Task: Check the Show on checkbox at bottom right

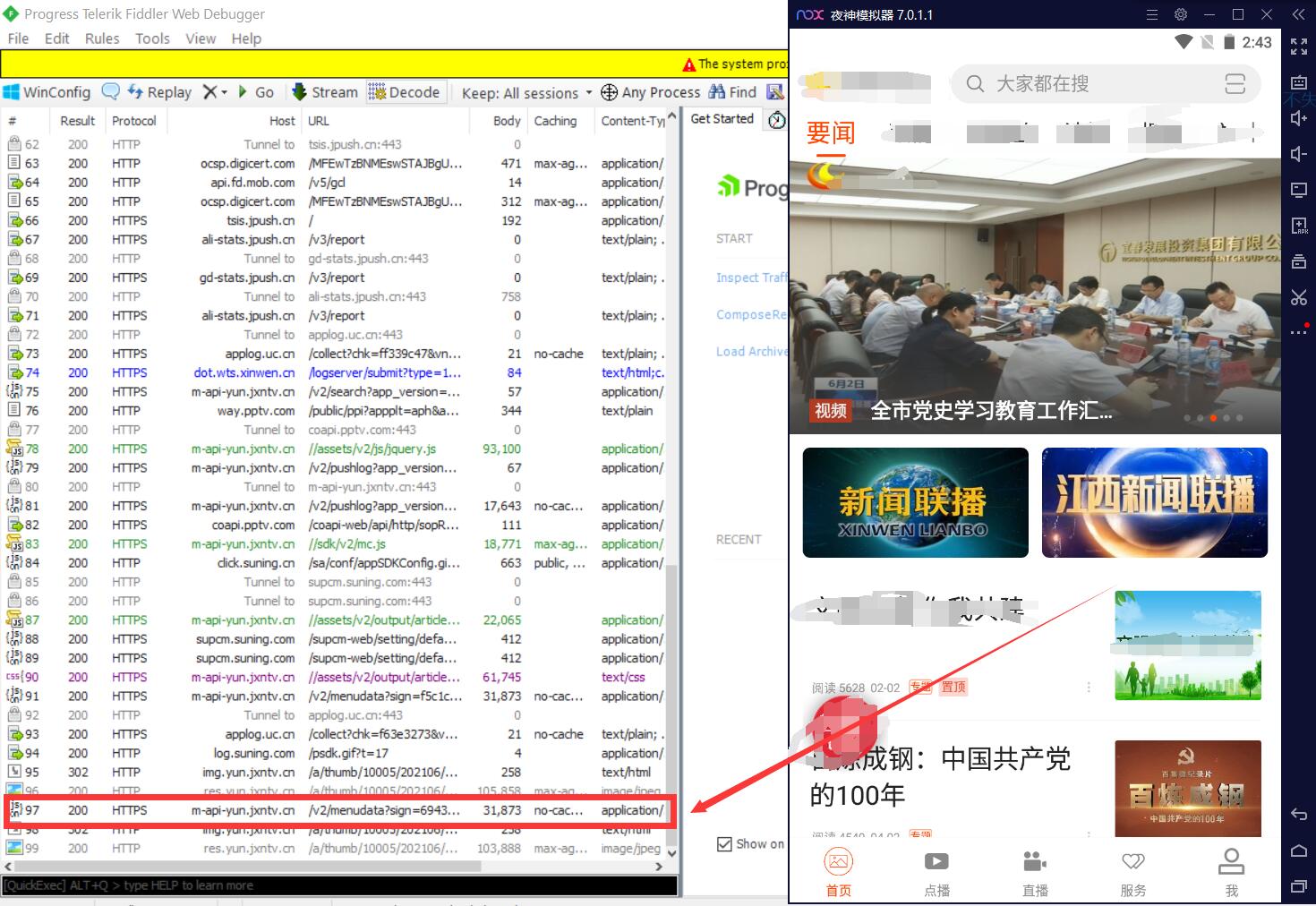Action: click(723, 843)
